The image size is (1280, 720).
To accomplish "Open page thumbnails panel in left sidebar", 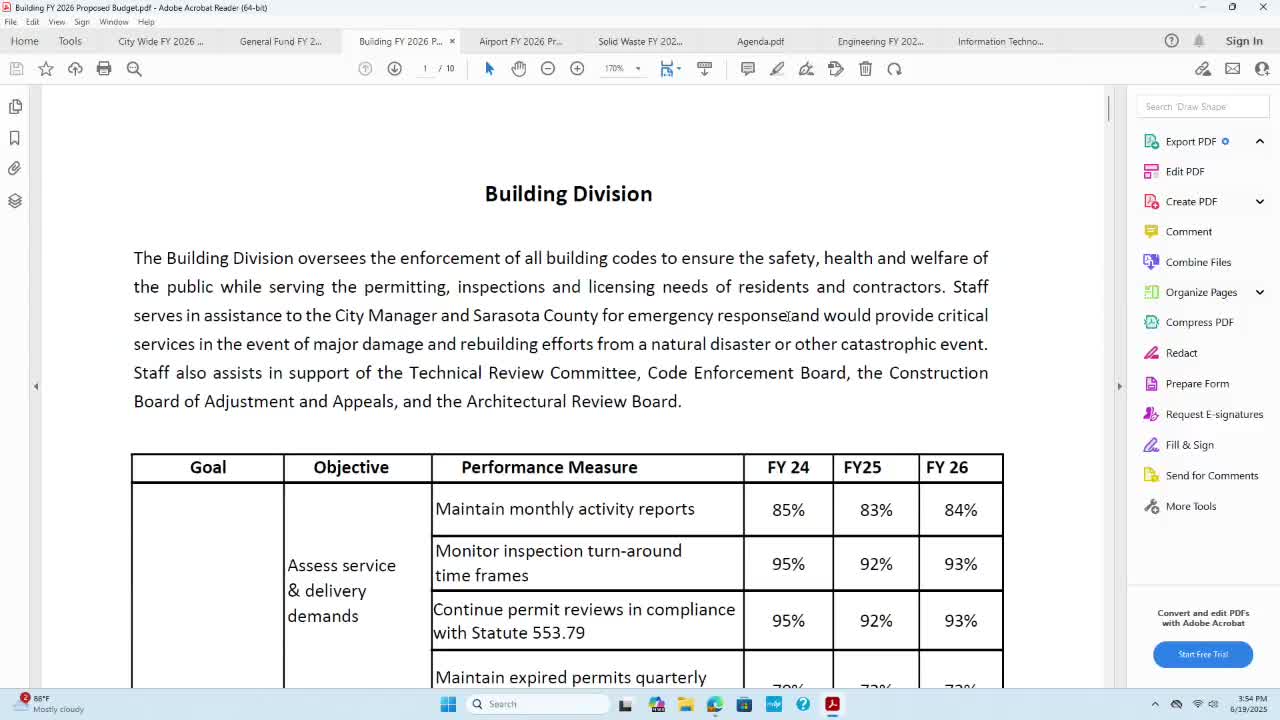I will [x=15, y=106].
